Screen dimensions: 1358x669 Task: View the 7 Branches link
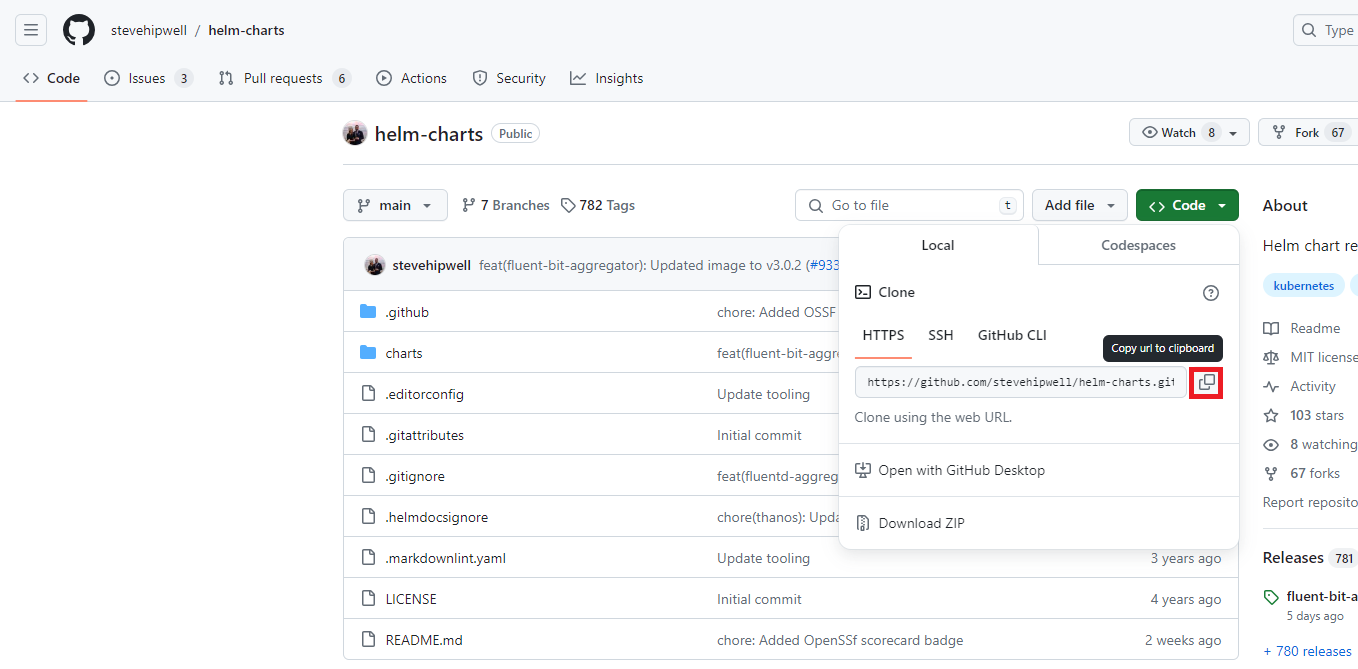pyautogui.click(x=505, y=205)
